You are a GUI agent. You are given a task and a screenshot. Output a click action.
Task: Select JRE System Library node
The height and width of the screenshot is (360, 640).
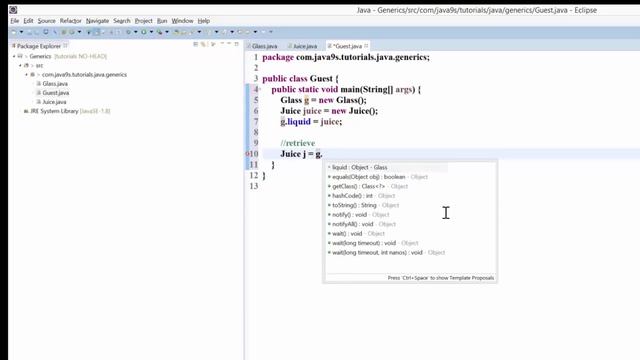click(x=70, y=111)
